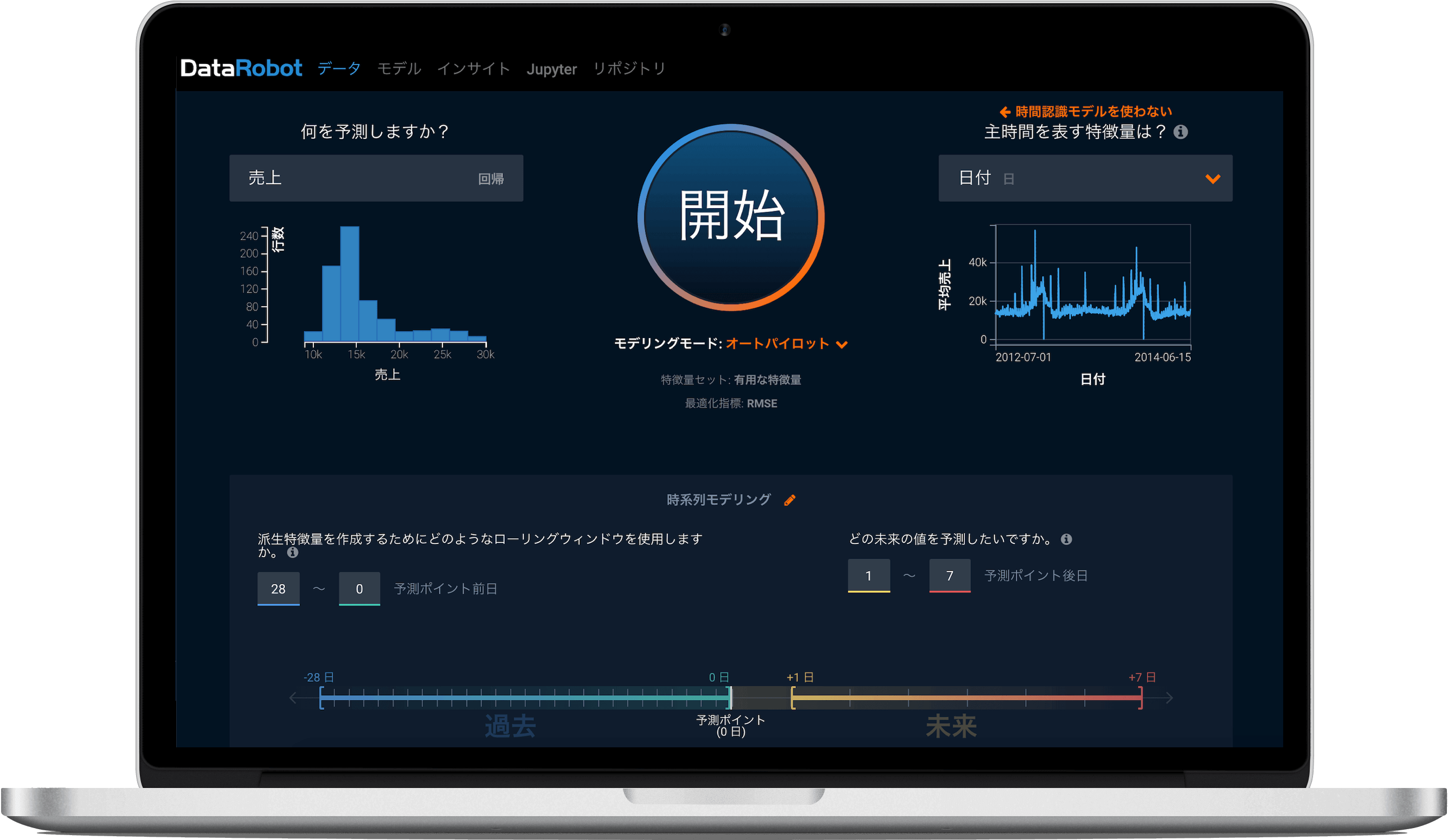Click info icon beside future value question
Viewport: 1448px width, 840px height.
tap(1066, 539)
